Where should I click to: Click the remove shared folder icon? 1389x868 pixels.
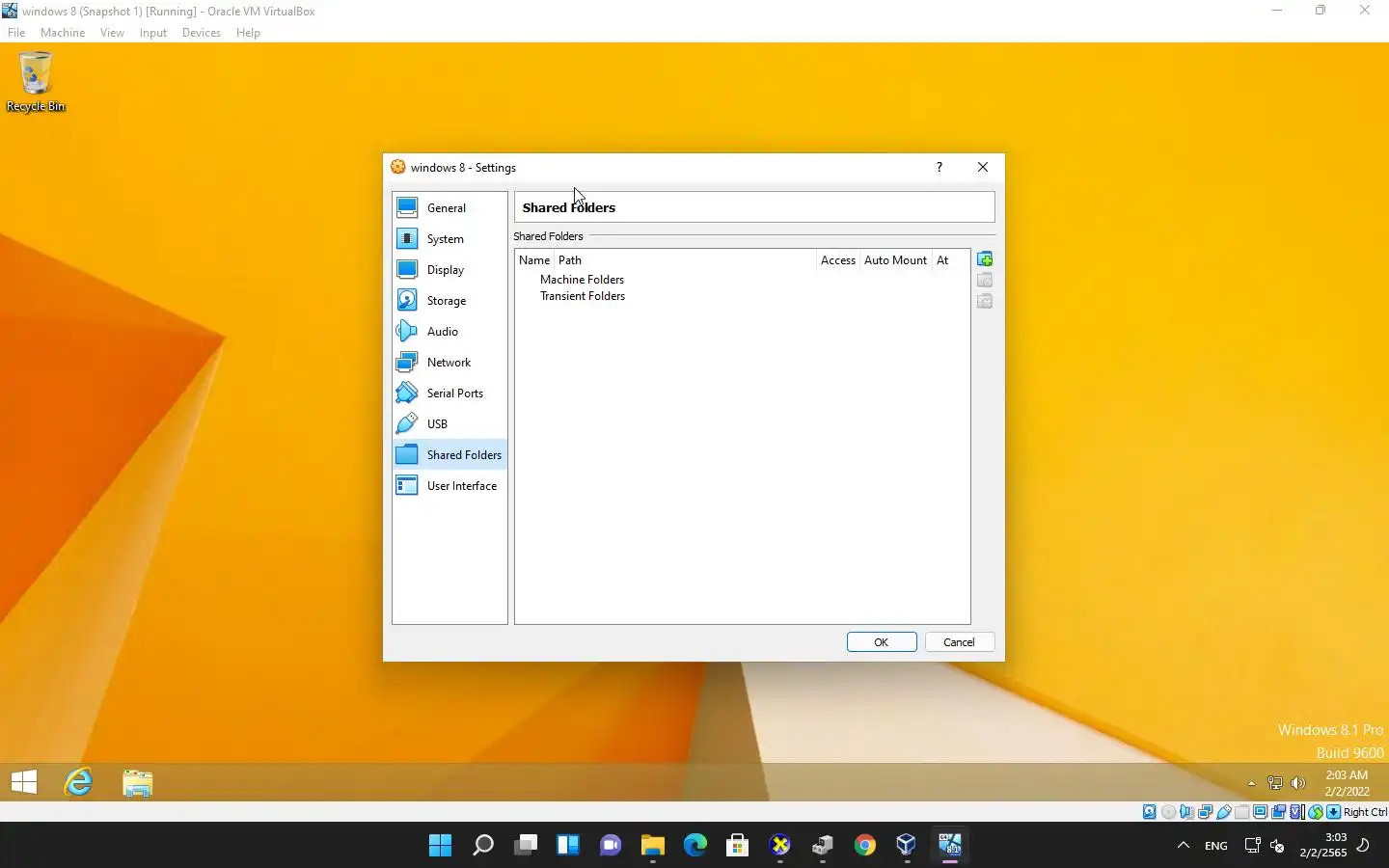tap(985, 302)
